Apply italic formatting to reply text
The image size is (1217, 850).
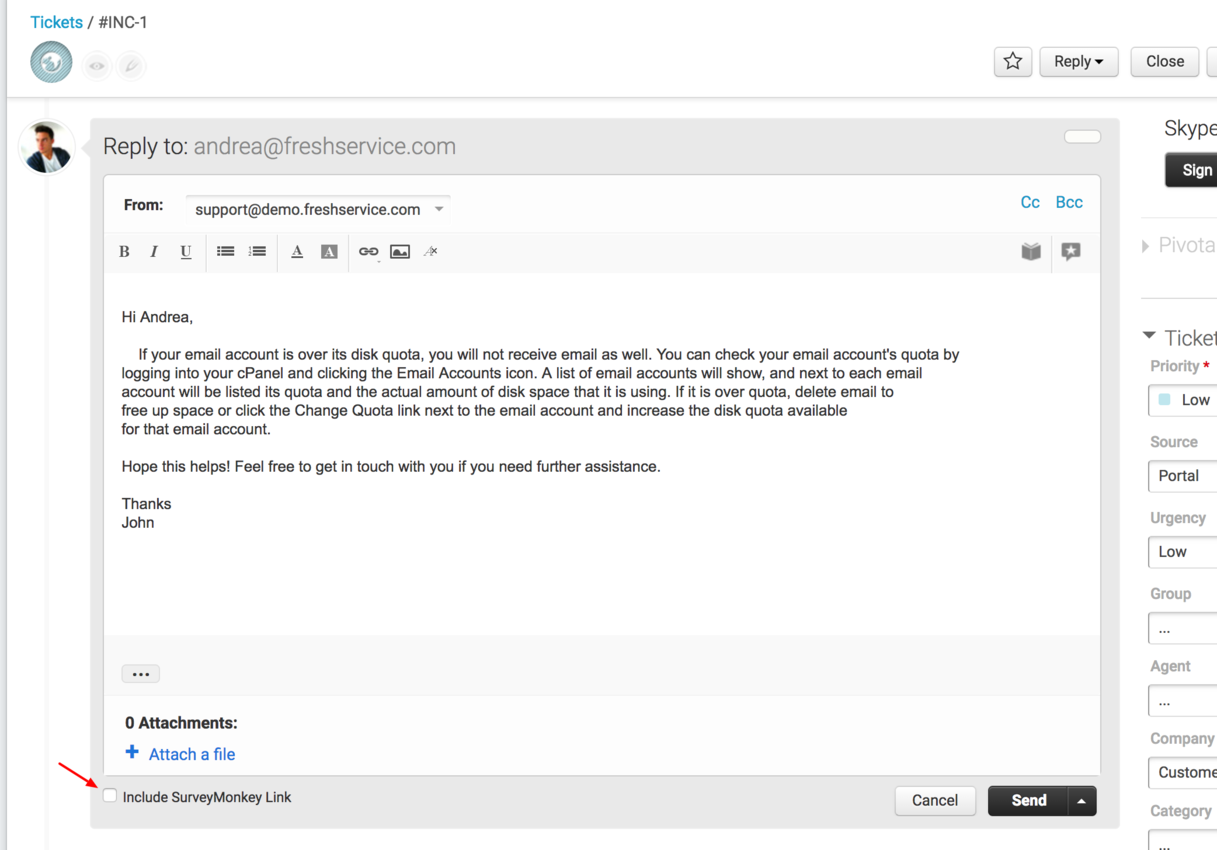(154, 252)
